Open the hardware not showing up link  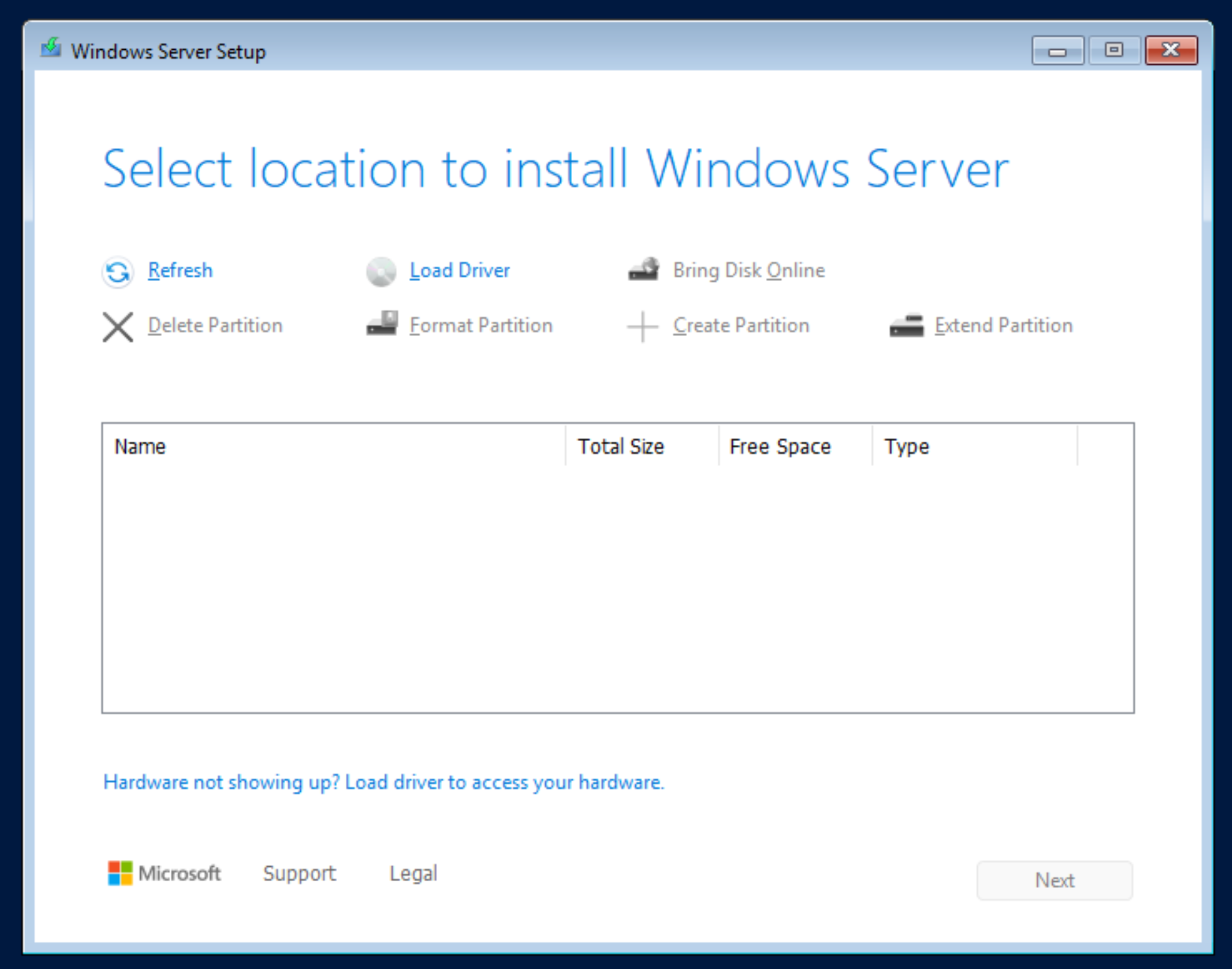pyautogui.click(x=383, y=782)
